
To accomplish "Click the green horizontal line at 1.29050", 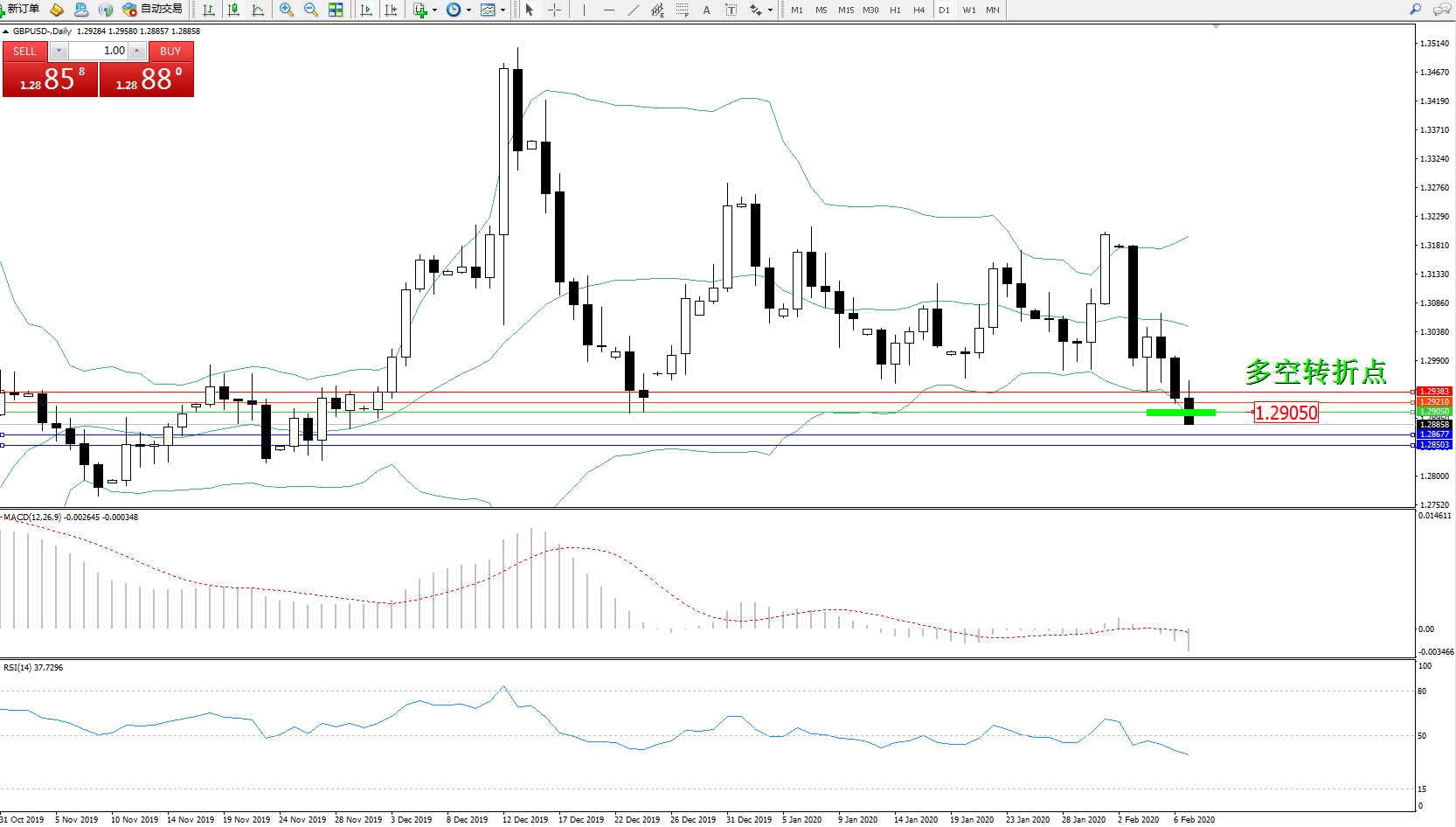I will tap(1180, 412).
